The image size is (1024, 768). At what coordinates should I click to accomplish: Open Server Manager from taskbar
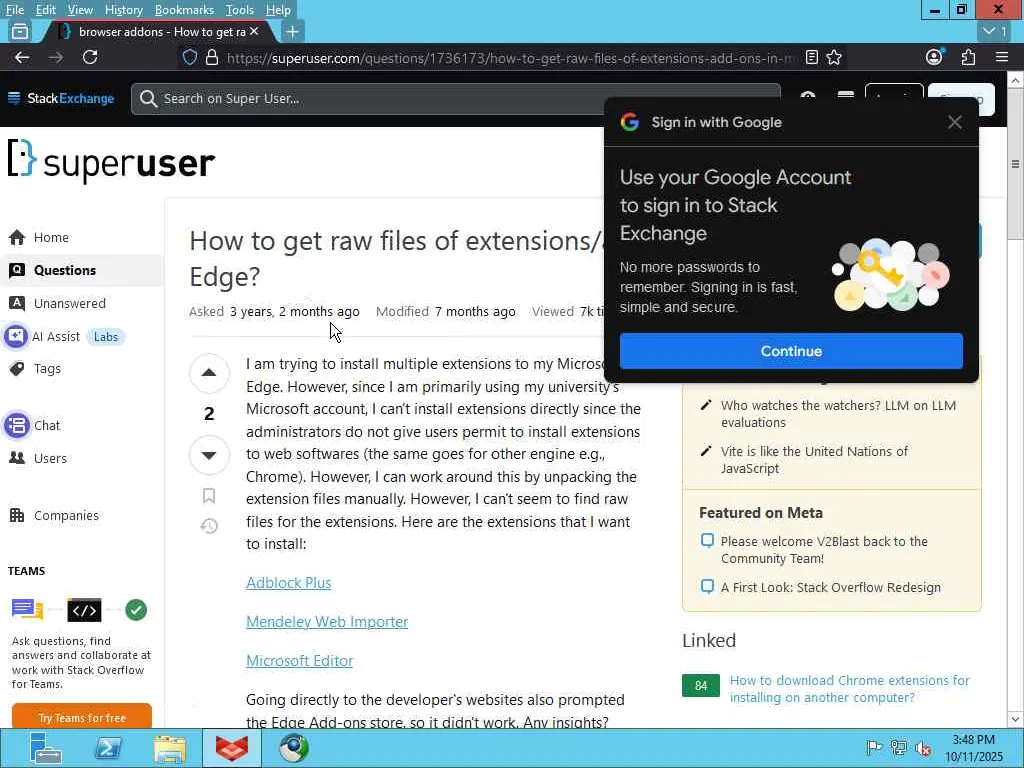coord(45,748)
